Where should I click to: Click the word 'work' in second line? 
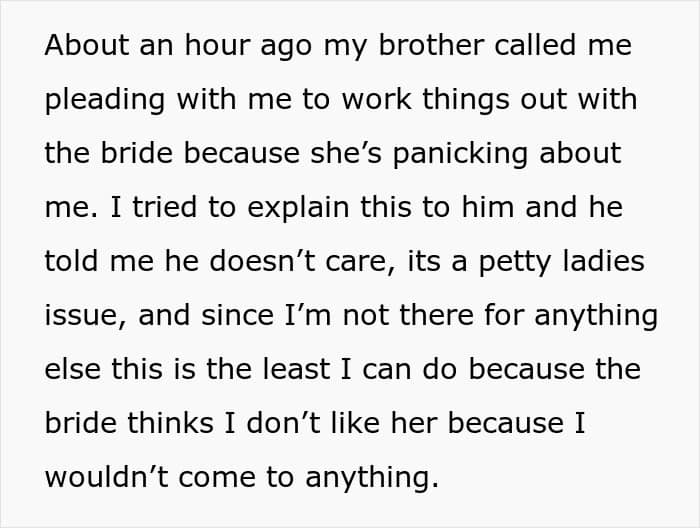pyautogui.click(x=376, y=99)
